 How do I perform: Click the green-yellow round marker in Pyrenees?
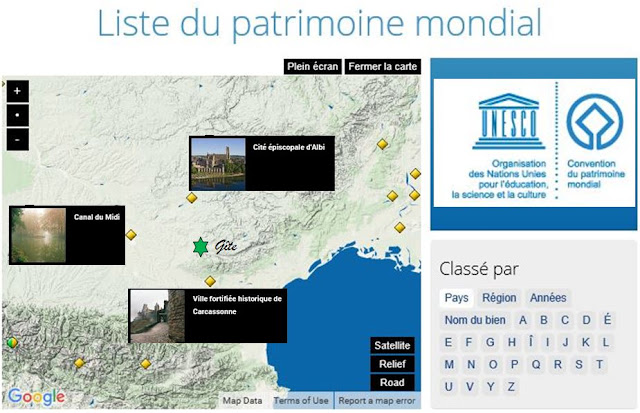click(x=12, y=342)
